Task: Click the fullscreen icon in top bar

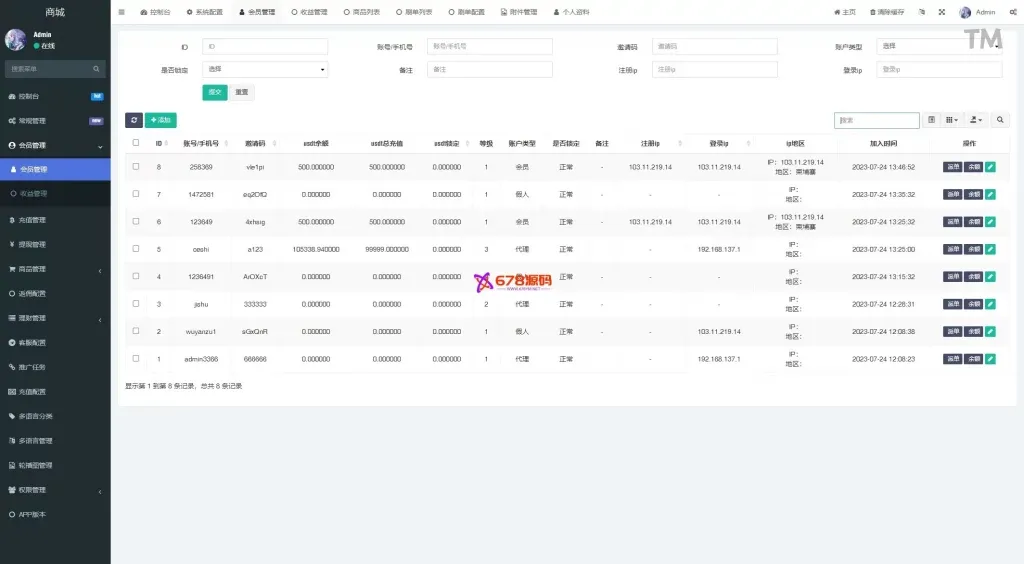Action: (x=942, y=12)
